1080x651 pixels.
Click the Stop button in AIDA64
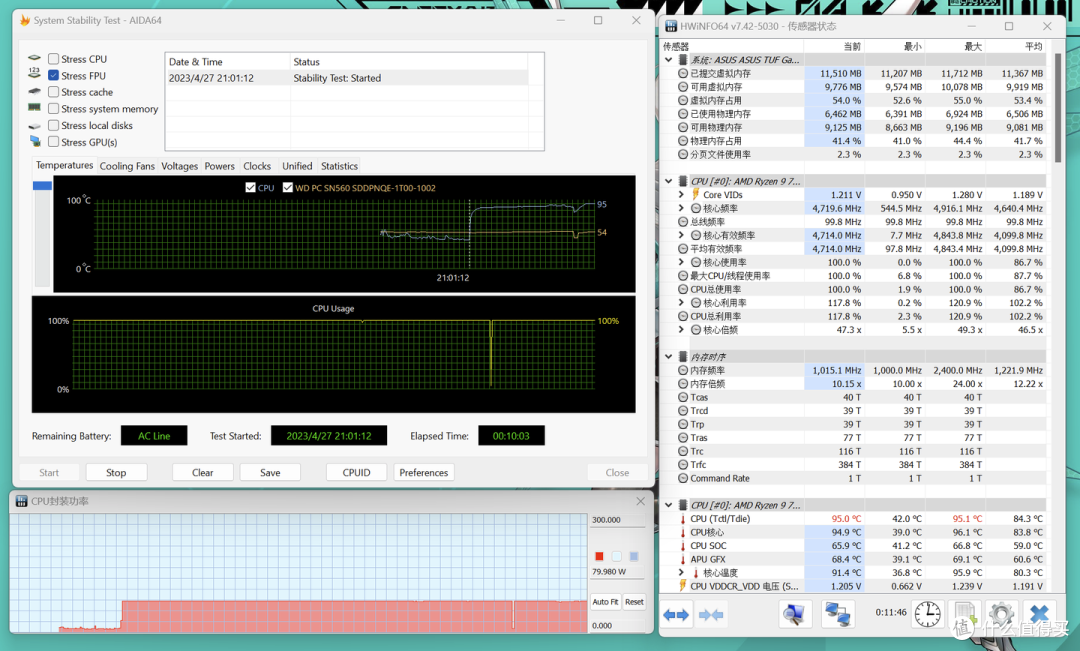[x=116, y=473]
